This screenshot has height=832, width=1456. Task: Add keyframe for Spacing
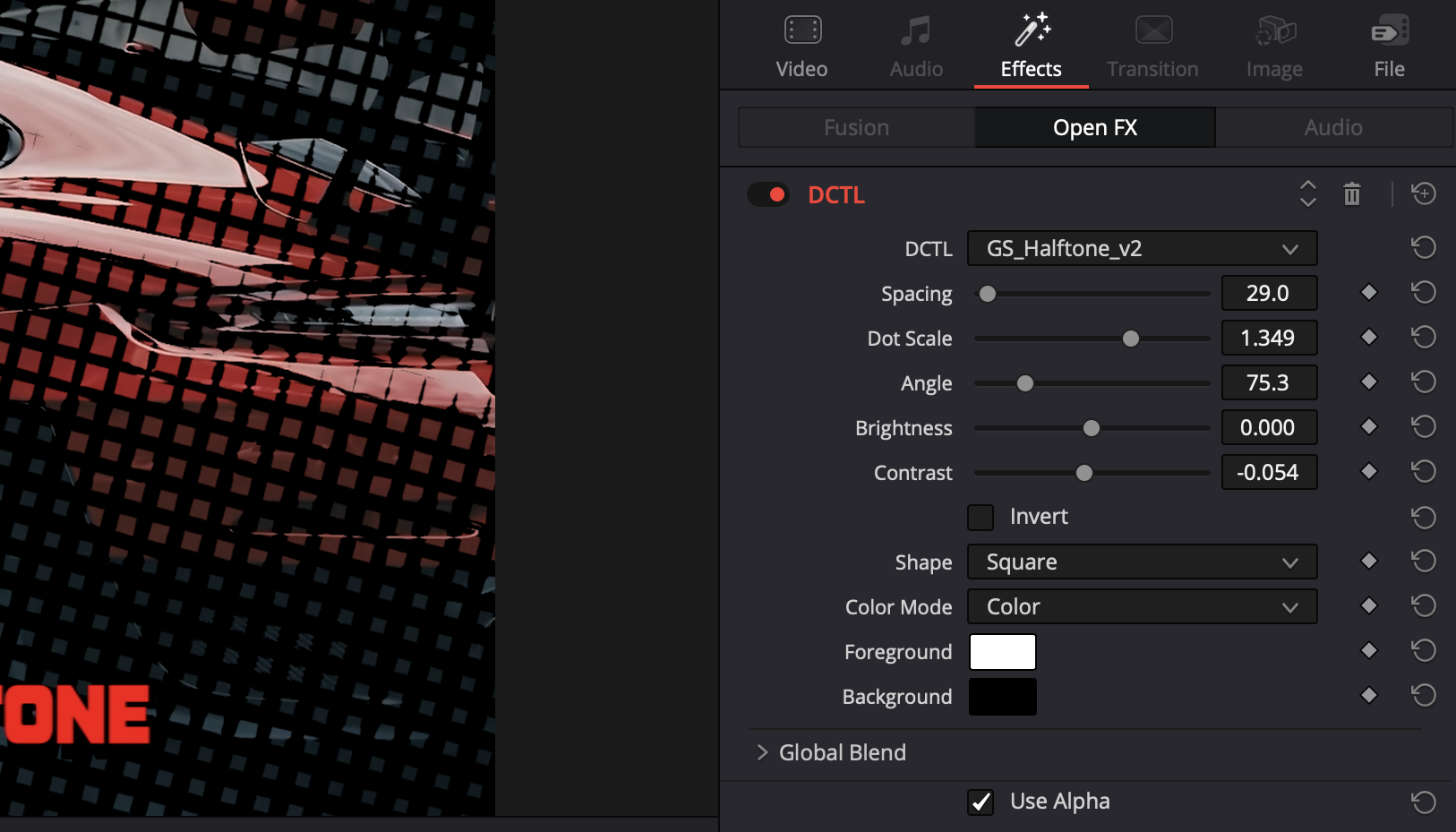(x=1368, y=292)
